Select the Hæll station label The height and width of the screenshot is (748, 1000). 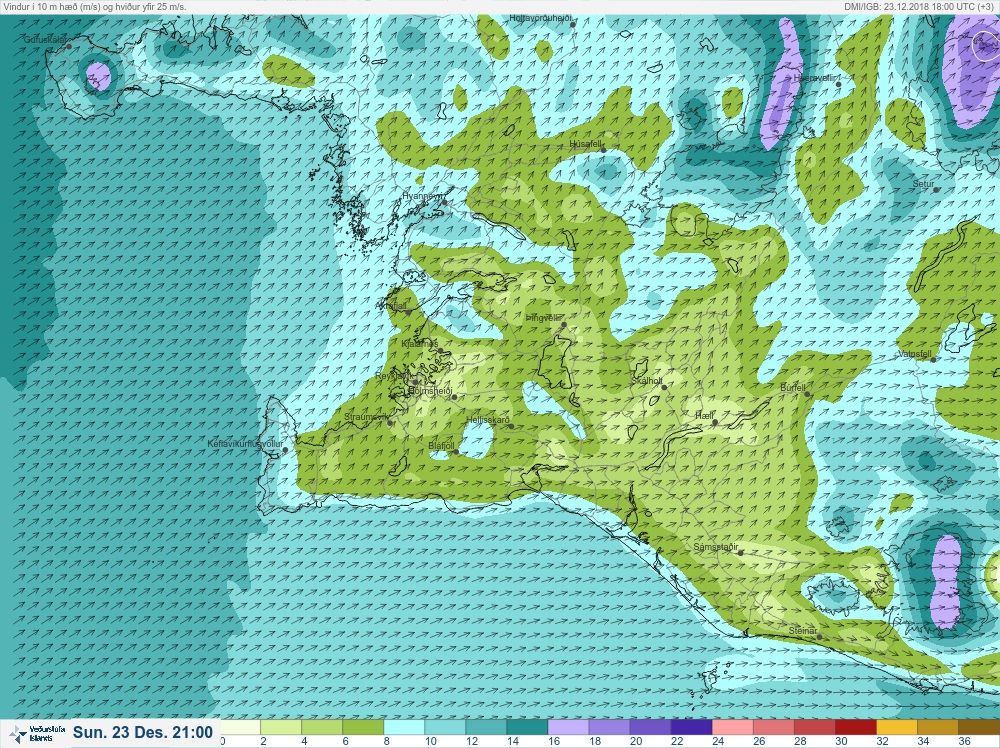coord(704,416)
